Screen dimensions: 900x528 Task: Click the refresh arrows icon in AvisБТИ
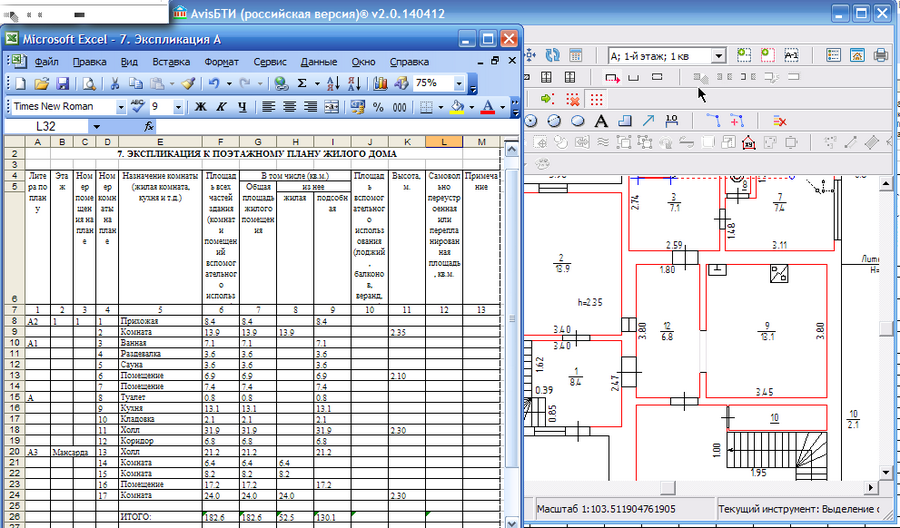click(552, 55)
